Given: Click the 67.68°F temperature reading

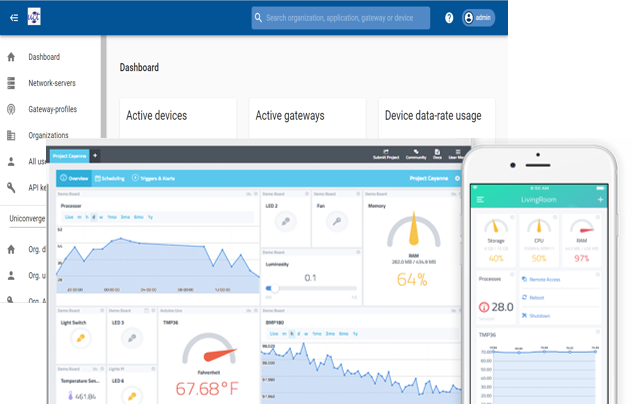Looking at the screenshot, I should [207, 389].
